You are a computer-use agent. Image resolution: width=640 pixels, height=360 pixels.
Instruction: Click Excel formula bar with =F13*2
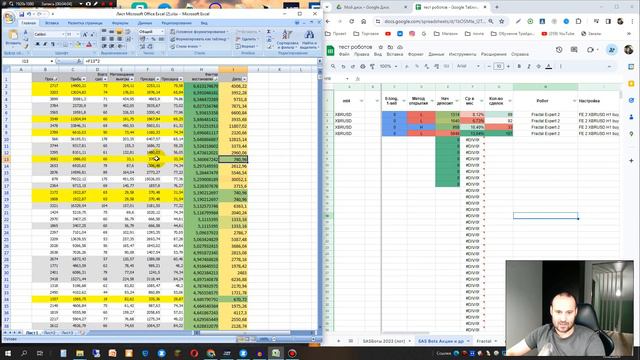pos(199,61)
